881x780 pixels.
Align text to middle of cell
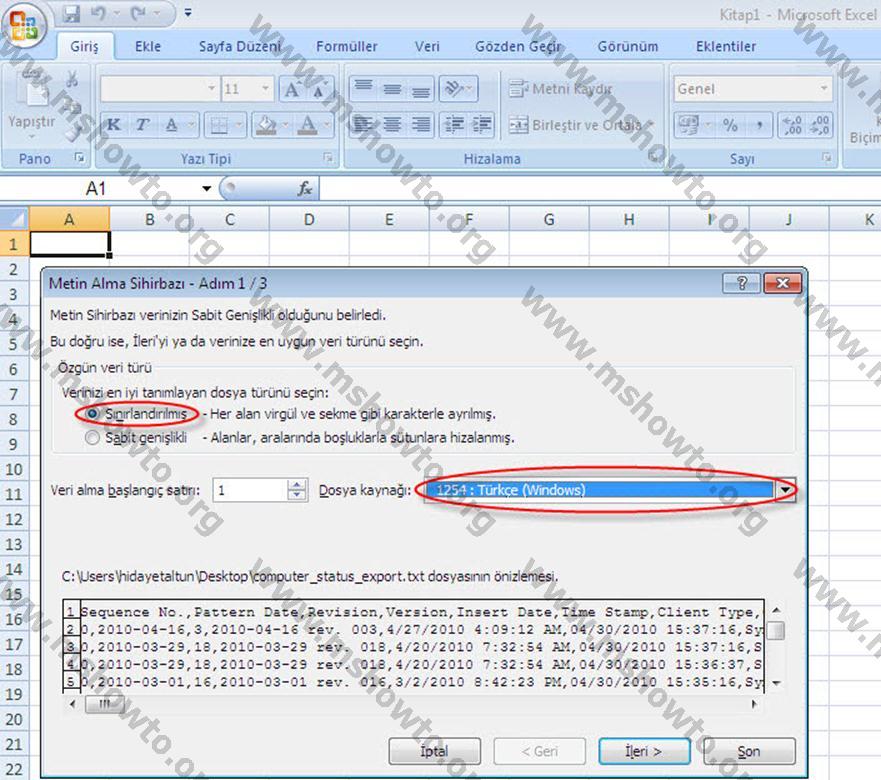click(x=392, y=88)
